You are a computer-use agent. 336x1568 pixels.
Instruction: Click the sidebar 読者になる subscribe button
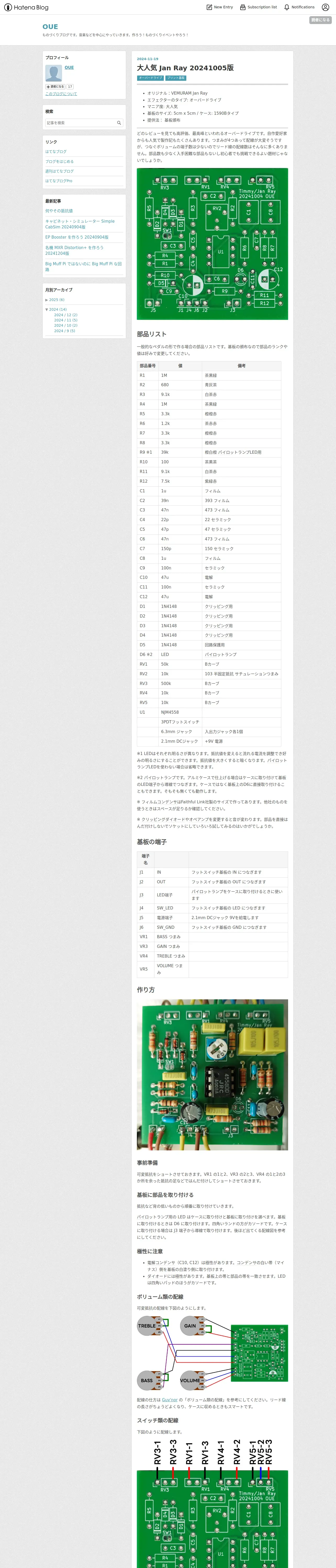[55, 87]
